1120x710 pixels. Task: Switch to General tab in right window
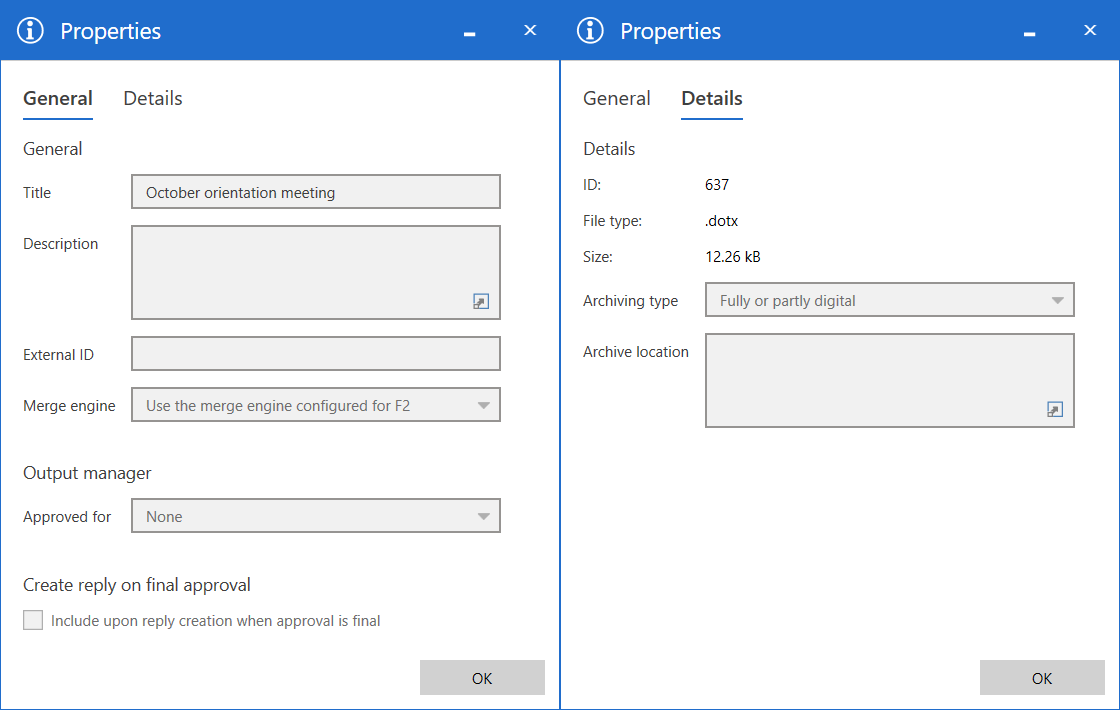pos(616,99)
